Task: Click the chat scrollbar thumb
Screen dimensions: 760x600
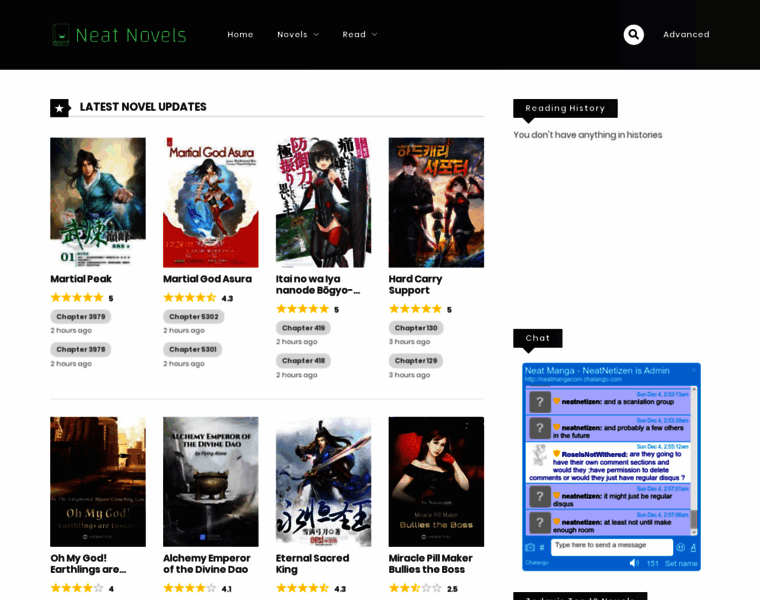Action: click(694, 520)
